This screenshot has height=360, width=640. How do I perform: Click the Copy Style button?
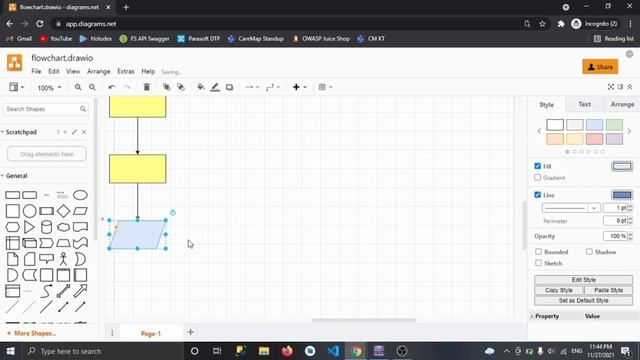558,290
